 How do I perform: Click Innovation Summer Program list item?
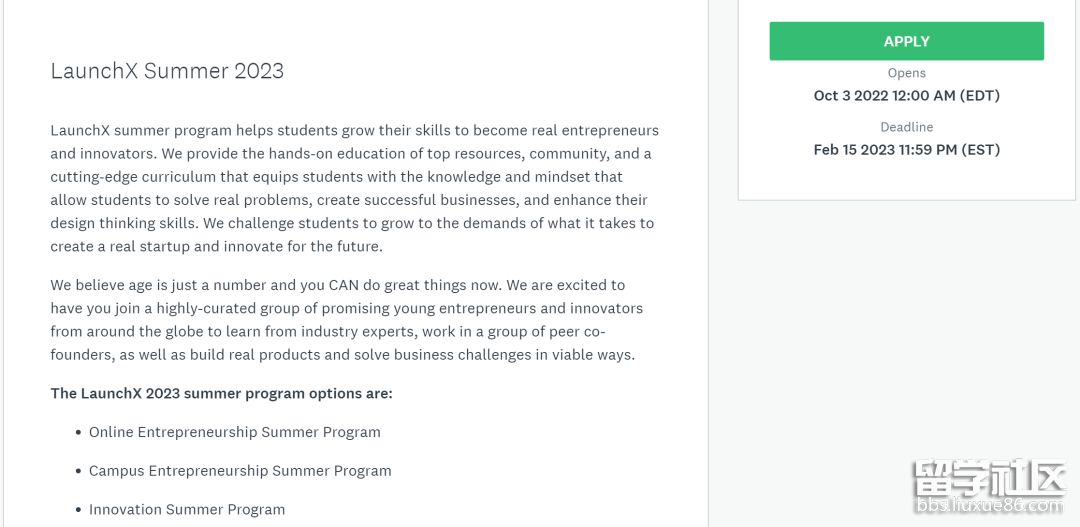187,510
